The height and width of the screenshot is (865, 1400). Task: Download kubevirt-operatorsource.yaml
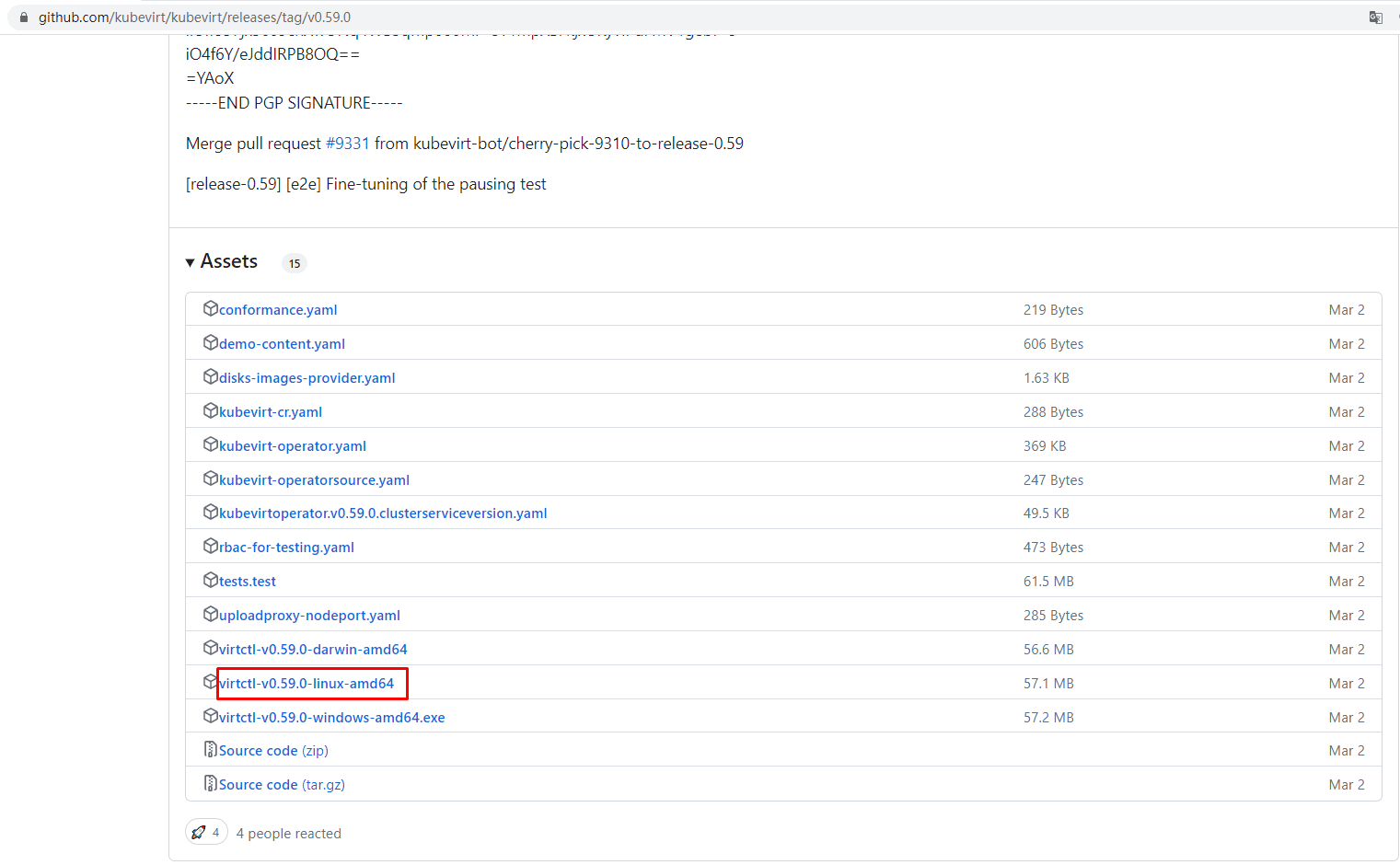tap(314, 480)
